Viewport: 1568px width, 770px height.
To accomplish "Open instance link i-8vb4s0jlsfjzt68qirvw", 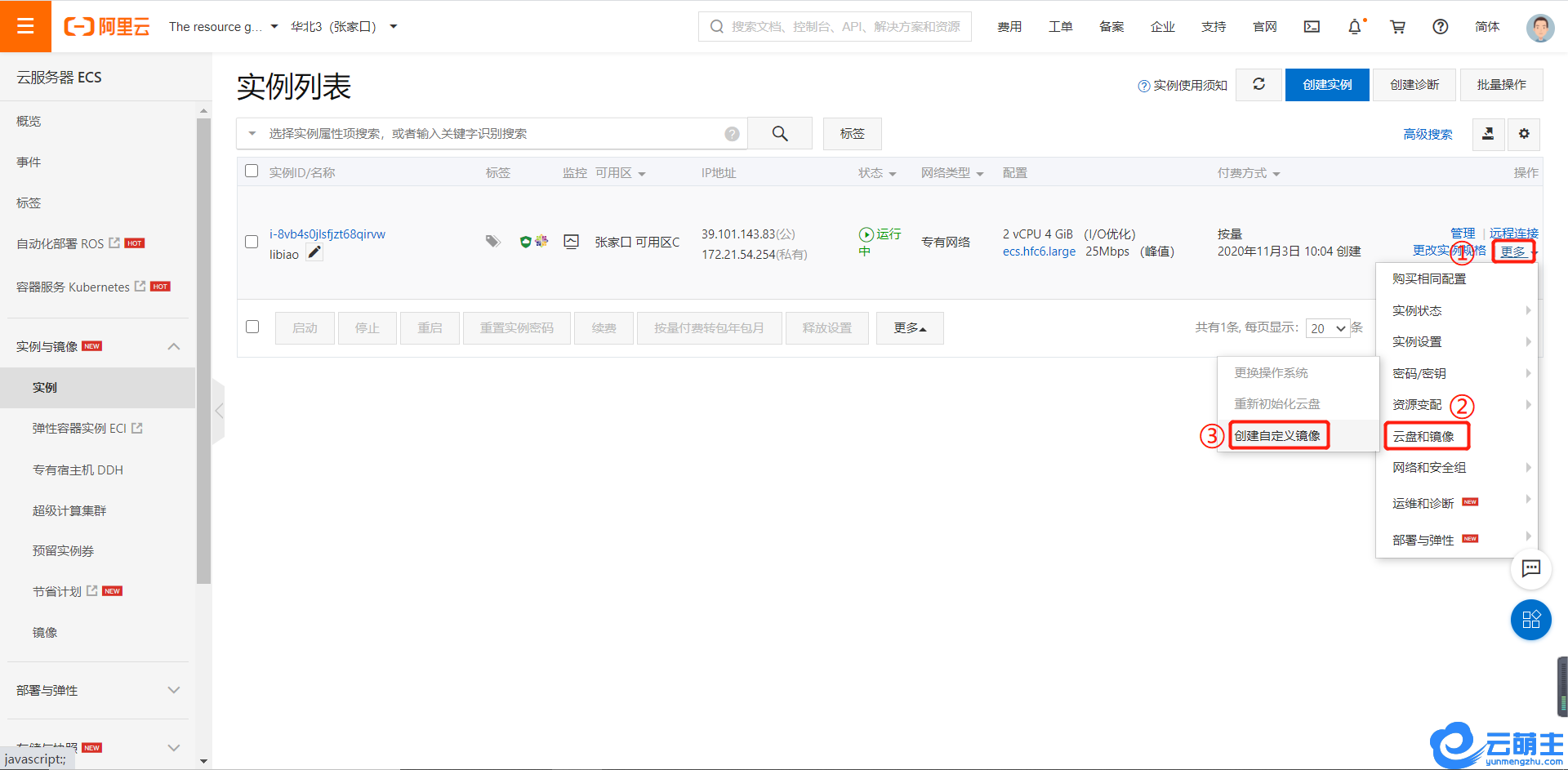I will click(x=327, y=234).
